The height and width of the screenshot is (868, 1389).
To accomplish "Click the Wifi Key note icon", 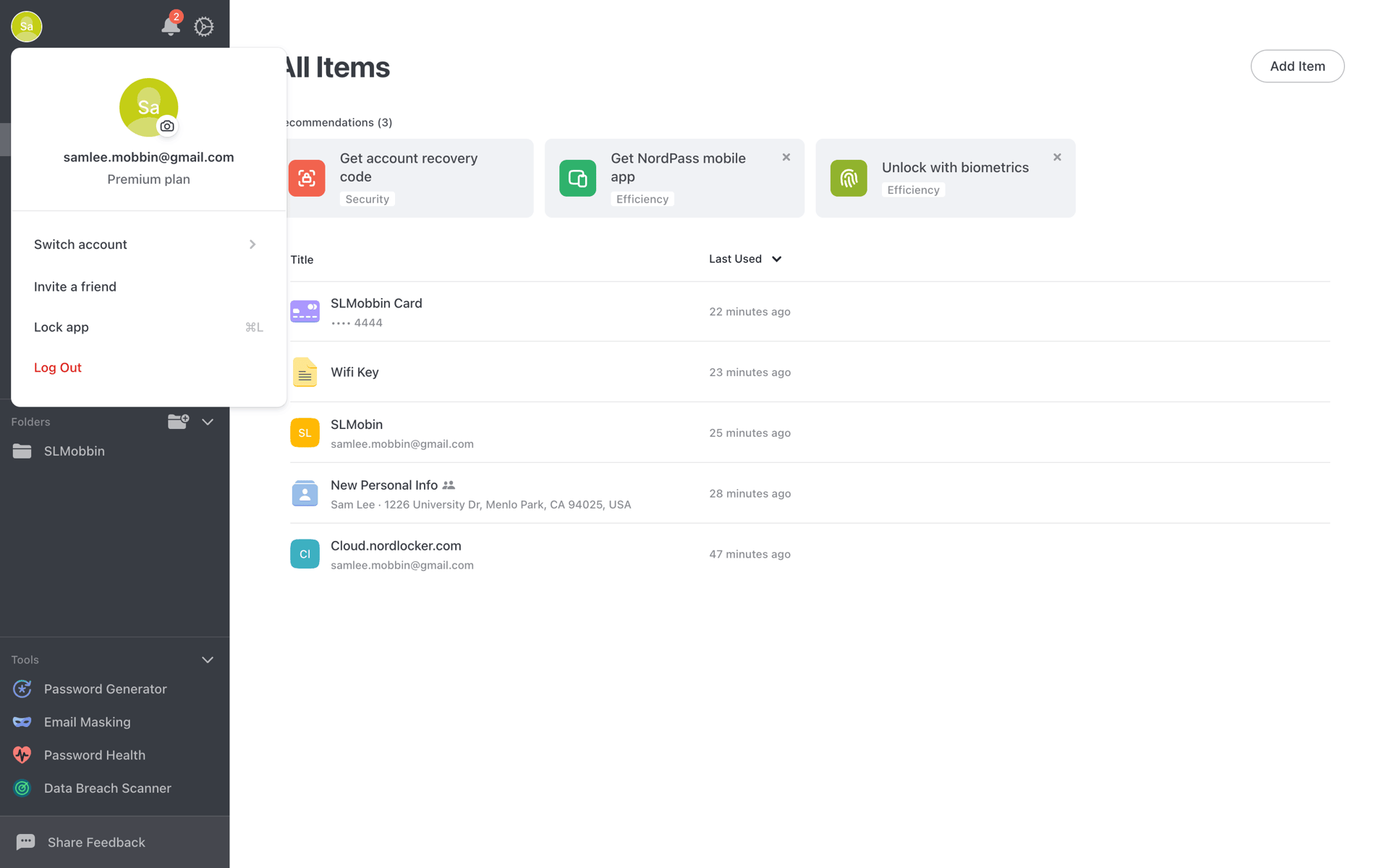I will [305, 372].
